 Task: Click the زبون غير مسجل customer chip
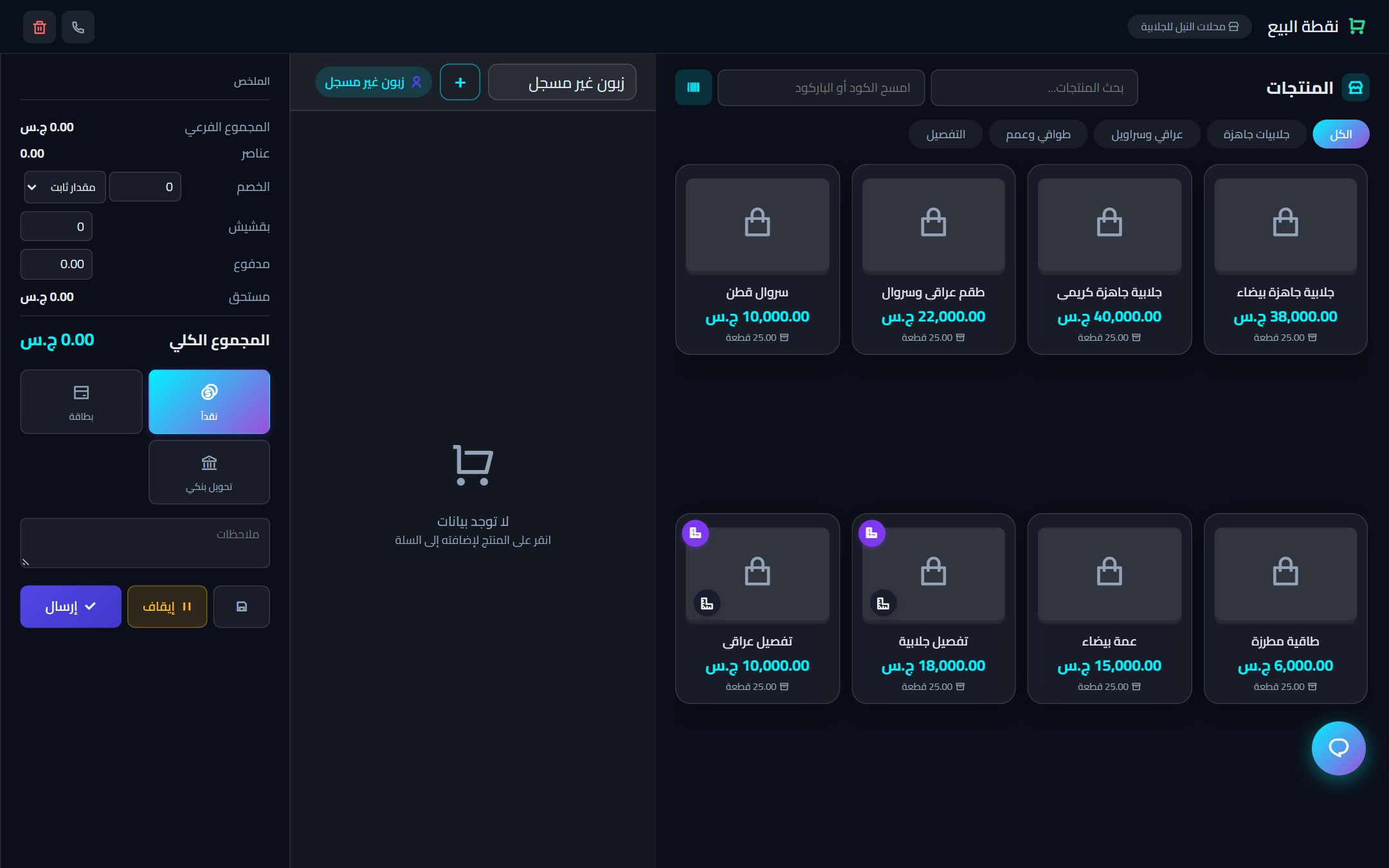point(374,82)
